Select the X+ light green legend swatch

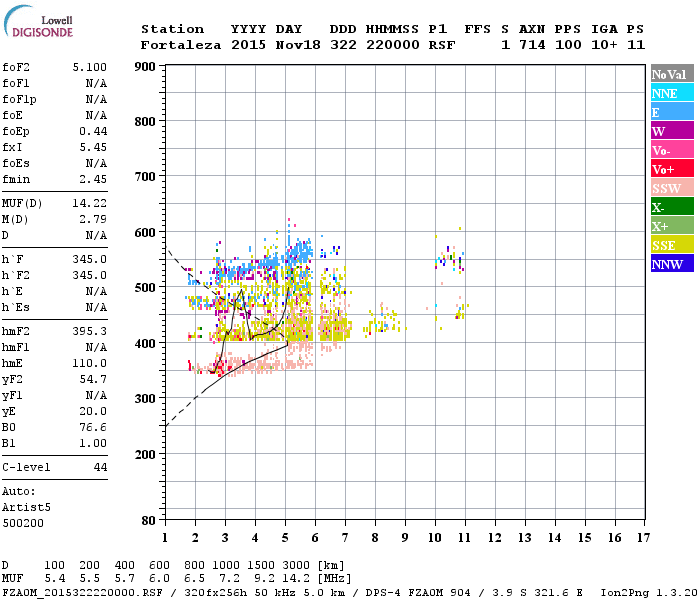[x=672, y=225]
